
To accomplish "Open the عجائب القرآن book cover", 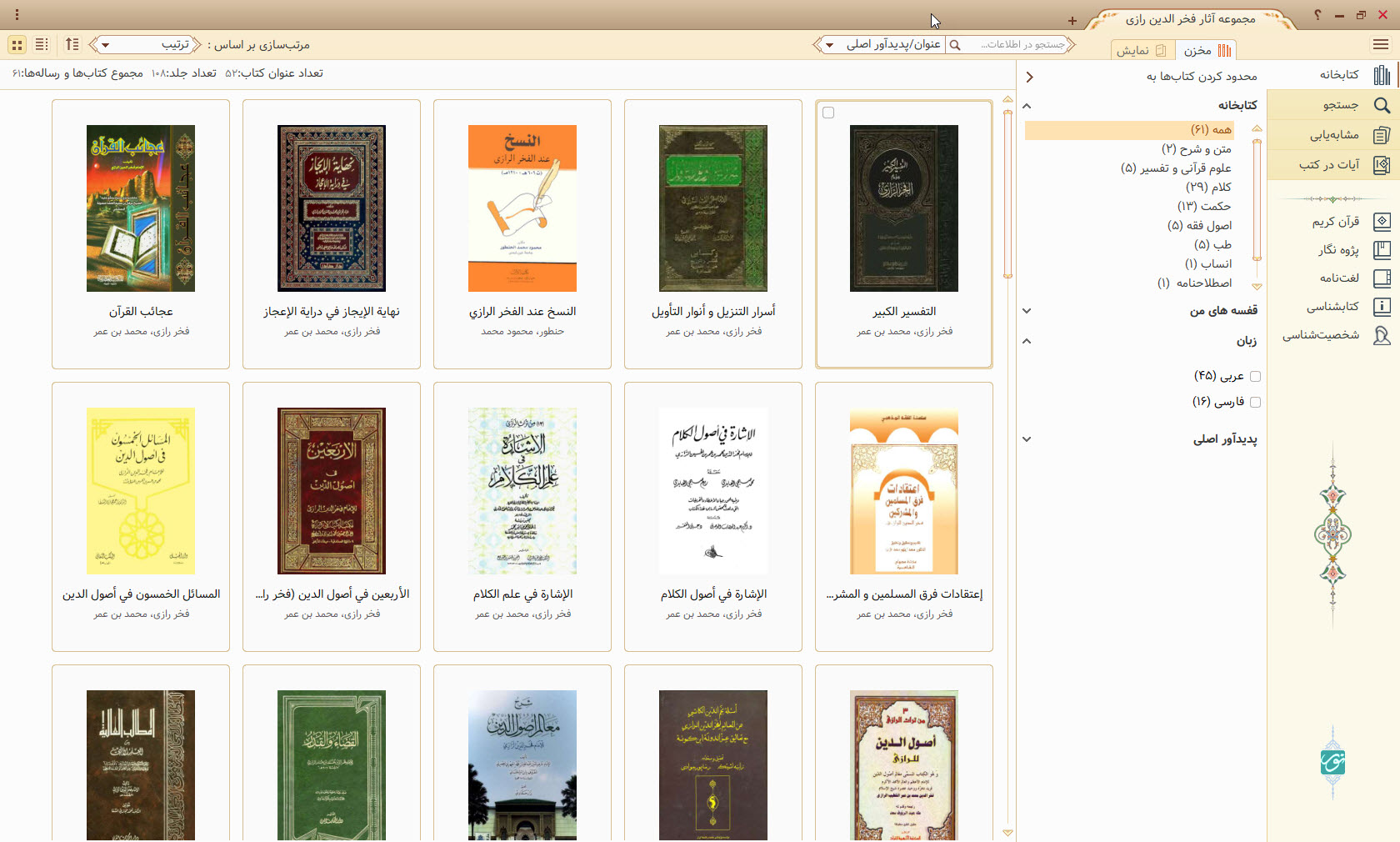I will tap(141, 208).
